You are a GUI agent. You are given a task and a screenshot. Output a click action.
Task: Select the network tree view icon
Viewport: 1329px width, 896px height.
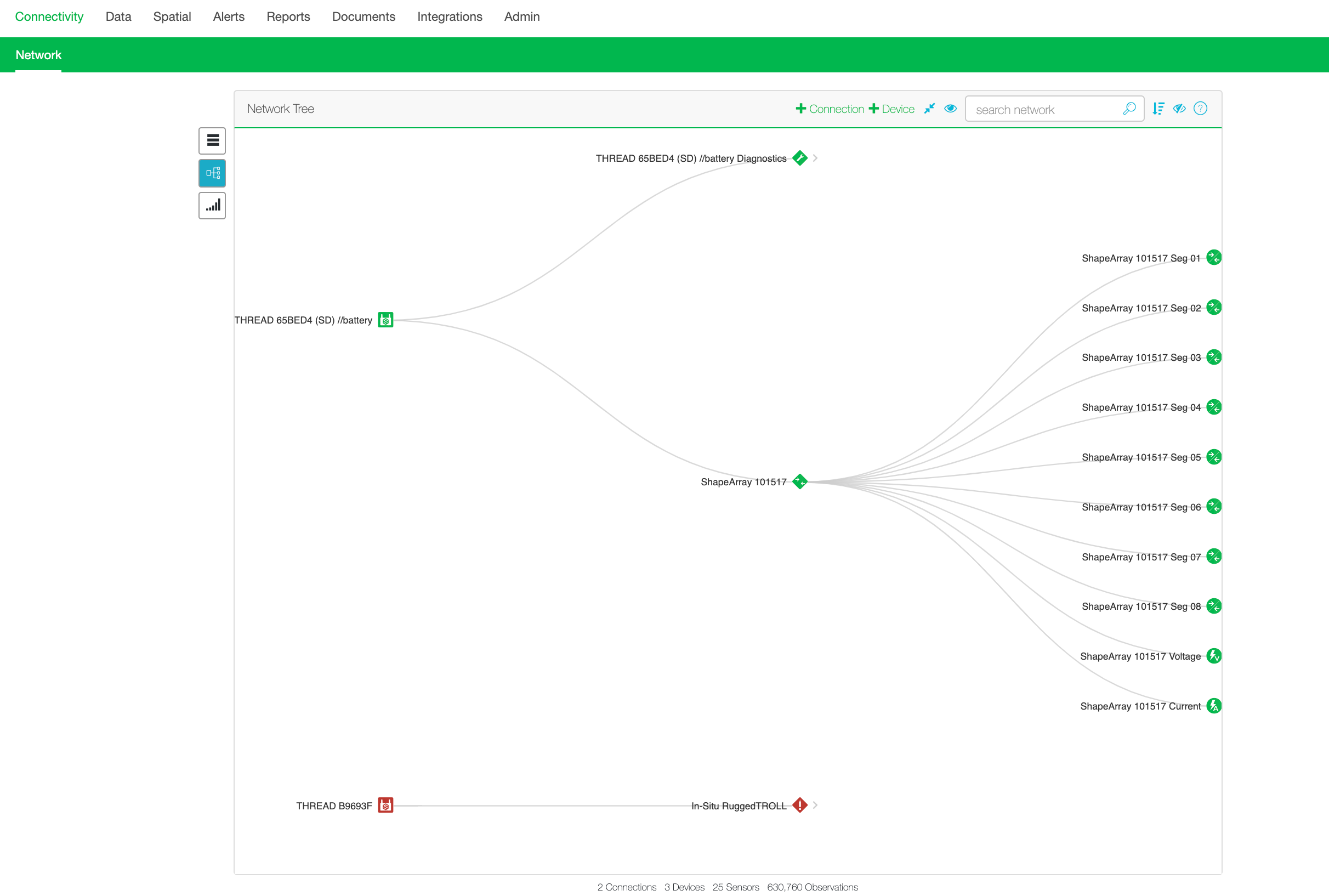(x=212, y=173)
